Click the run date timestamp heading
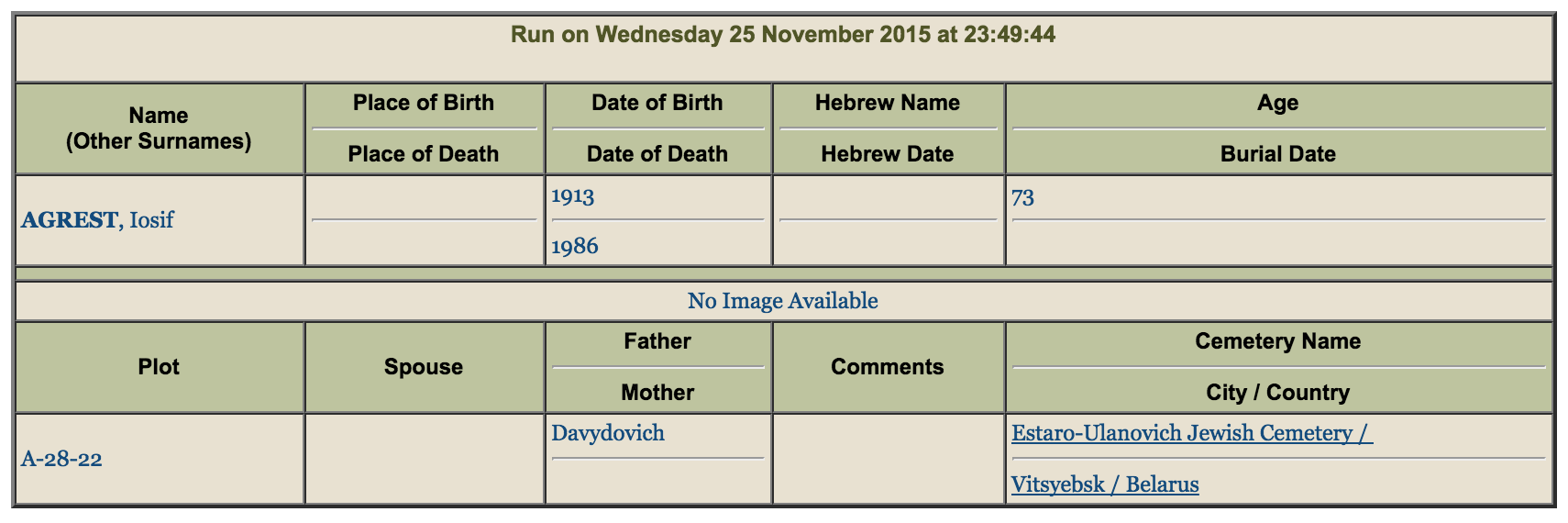 point(782,35)
